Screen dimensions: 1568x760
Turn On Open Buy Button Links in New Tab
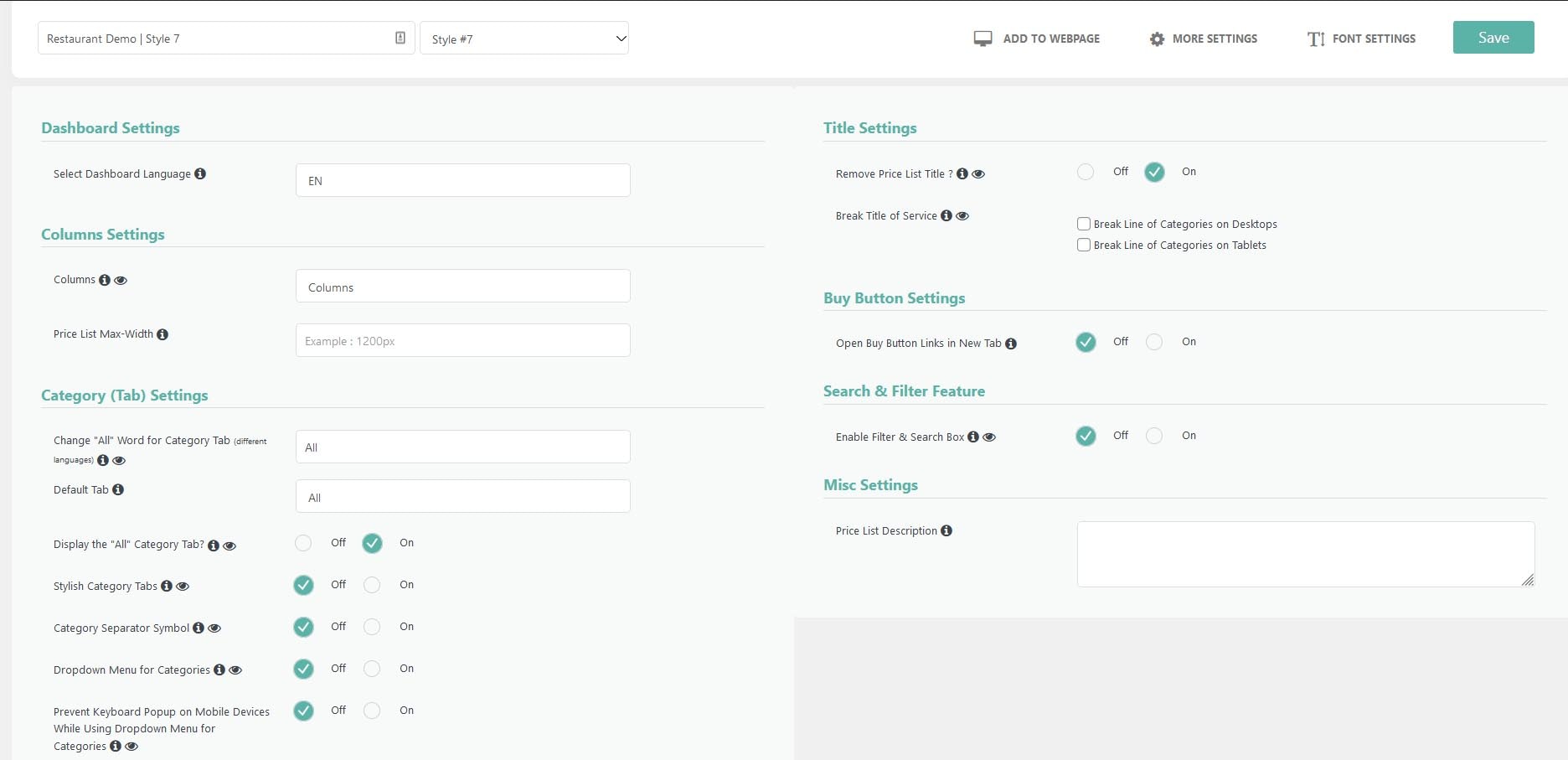1154,342
